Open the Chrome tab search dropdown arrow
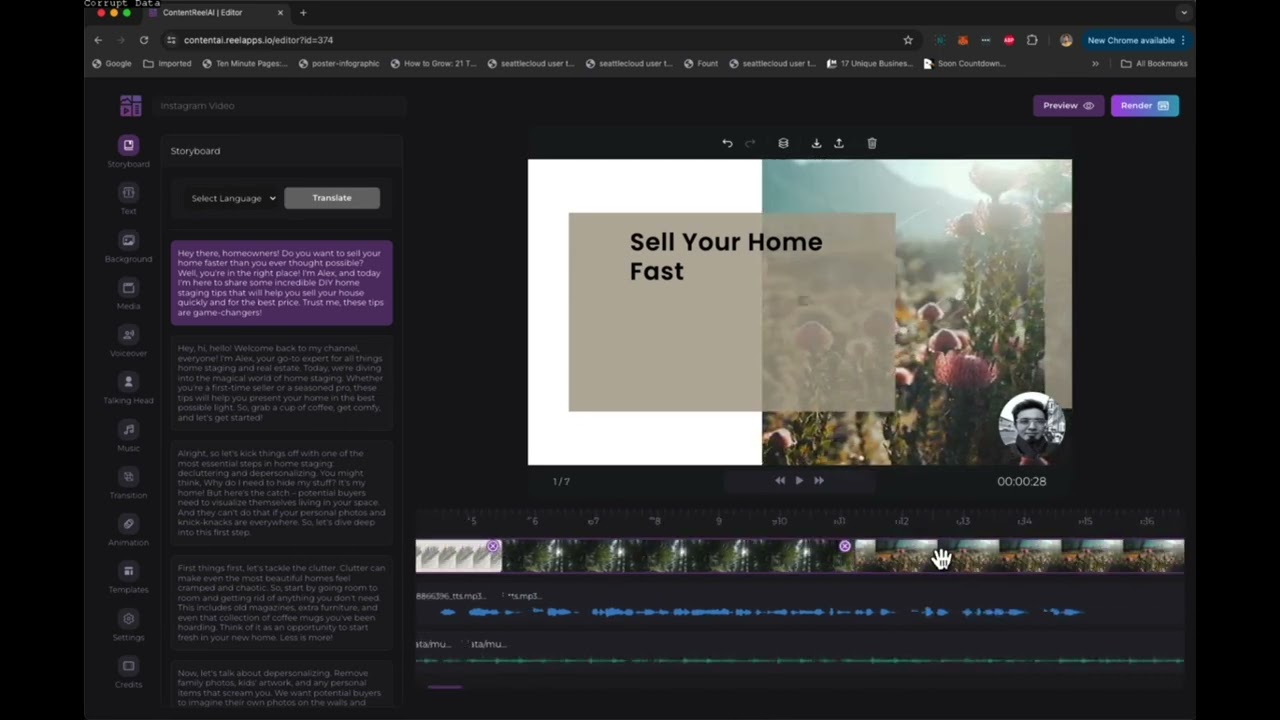 tap(1184, 13)
